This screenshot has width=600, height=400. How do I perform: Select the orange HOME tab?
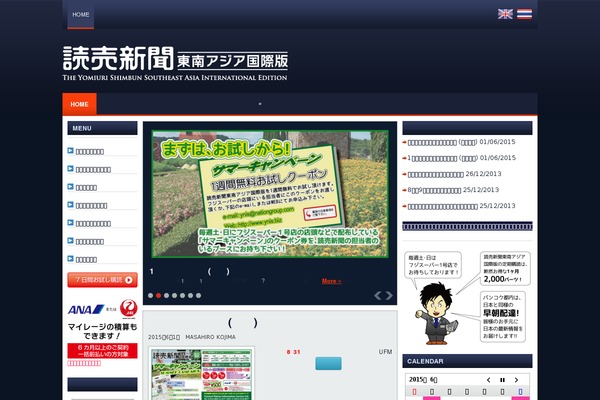click(80, 104)
